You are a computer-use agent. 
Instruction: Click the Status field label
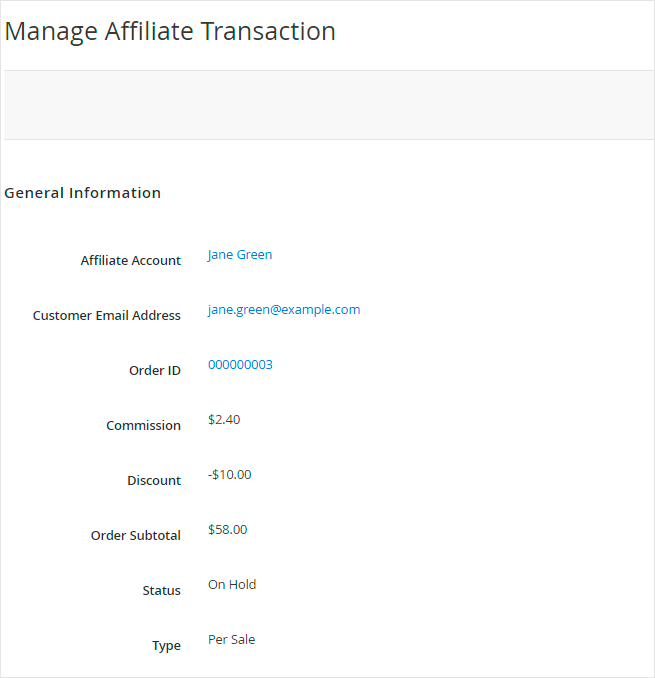pos(162,591)
